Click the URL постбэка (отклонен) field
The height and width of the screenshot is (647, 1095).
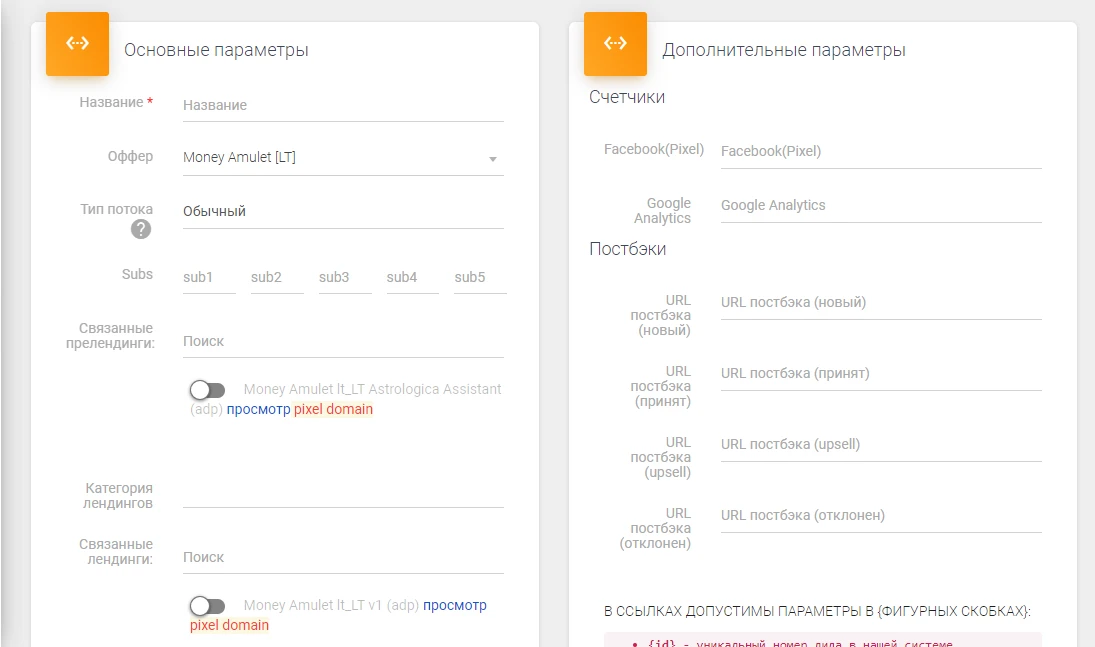pos(881,516)
